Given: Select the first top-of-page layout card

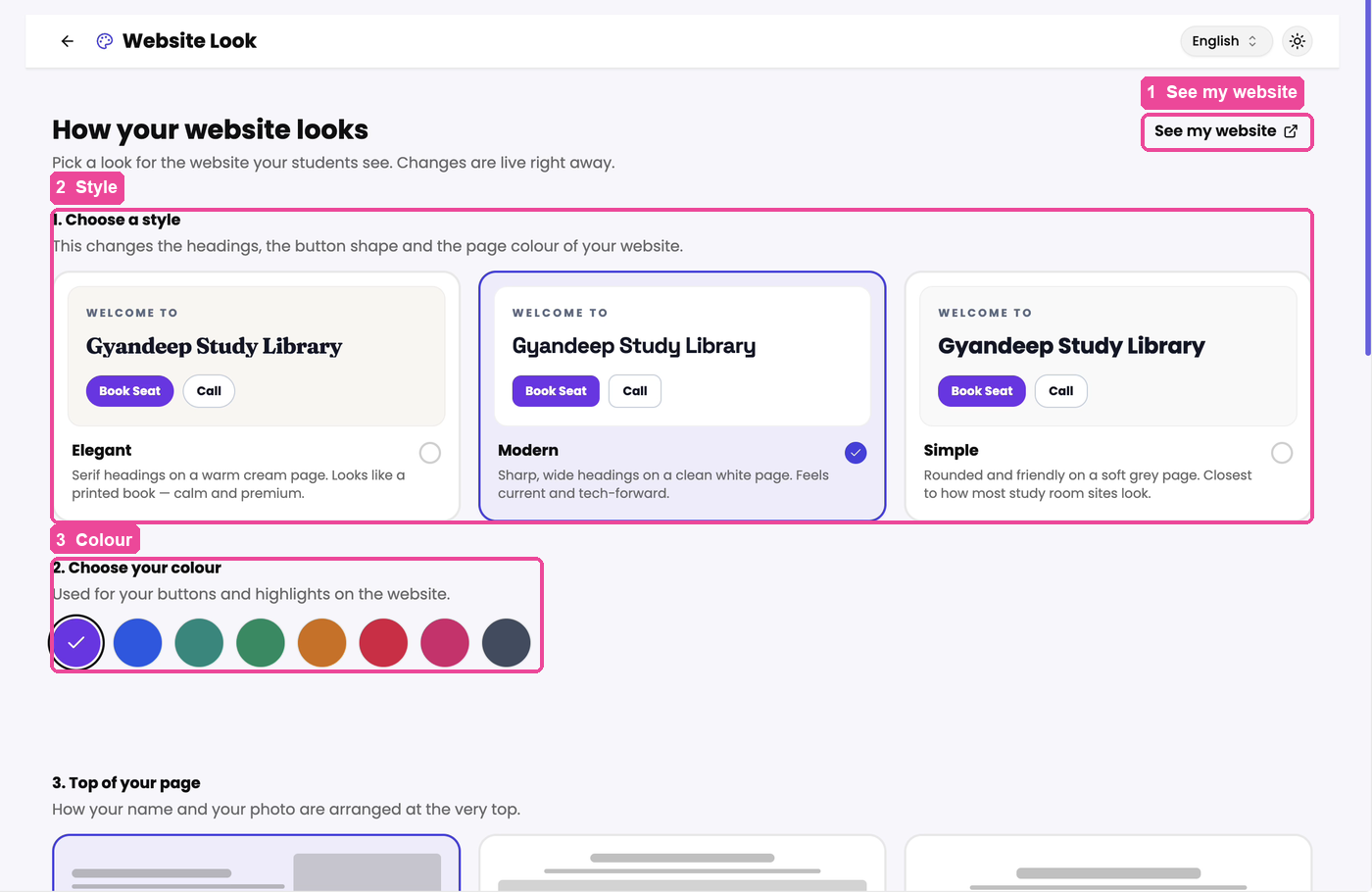Looking at the screenshot, I should (256, 864).
